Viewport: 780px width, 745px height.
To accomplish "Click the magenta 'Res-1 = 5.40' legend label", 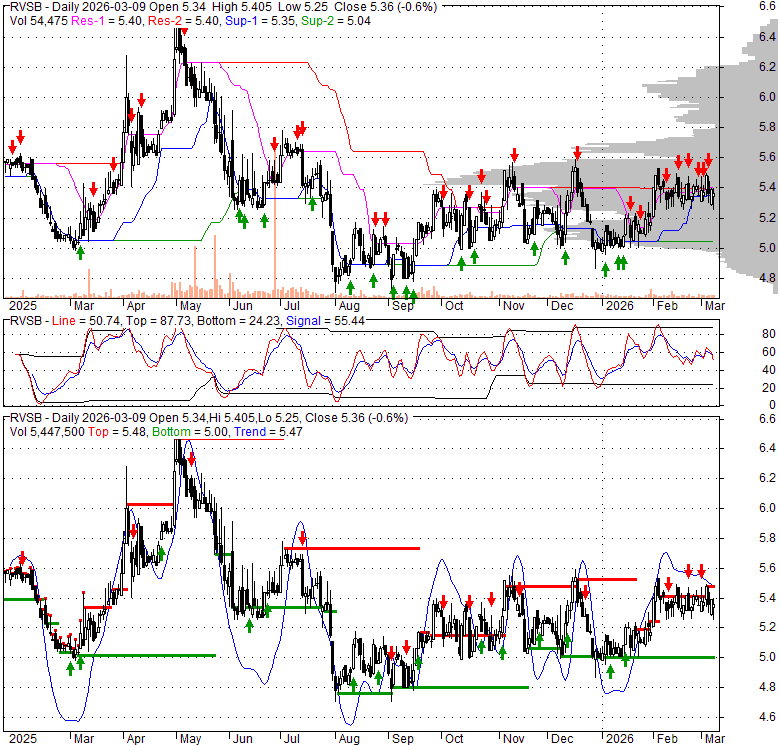I will pos(108,21).
